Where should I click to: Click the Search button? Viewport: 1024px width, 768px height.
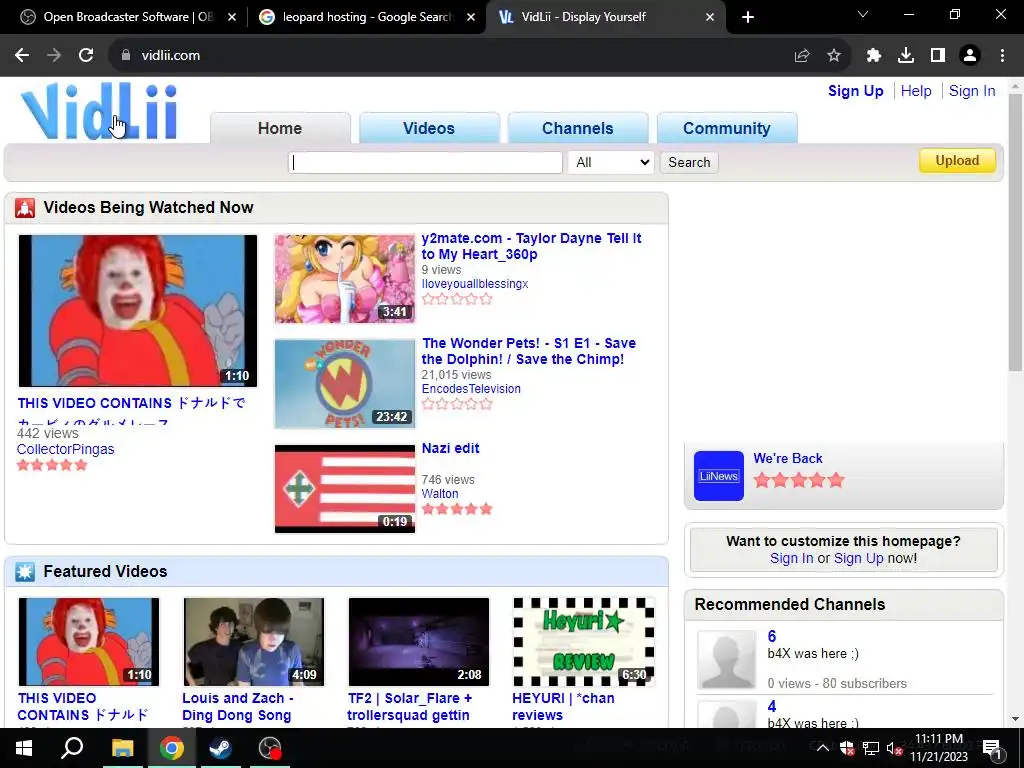coord(689,163)
